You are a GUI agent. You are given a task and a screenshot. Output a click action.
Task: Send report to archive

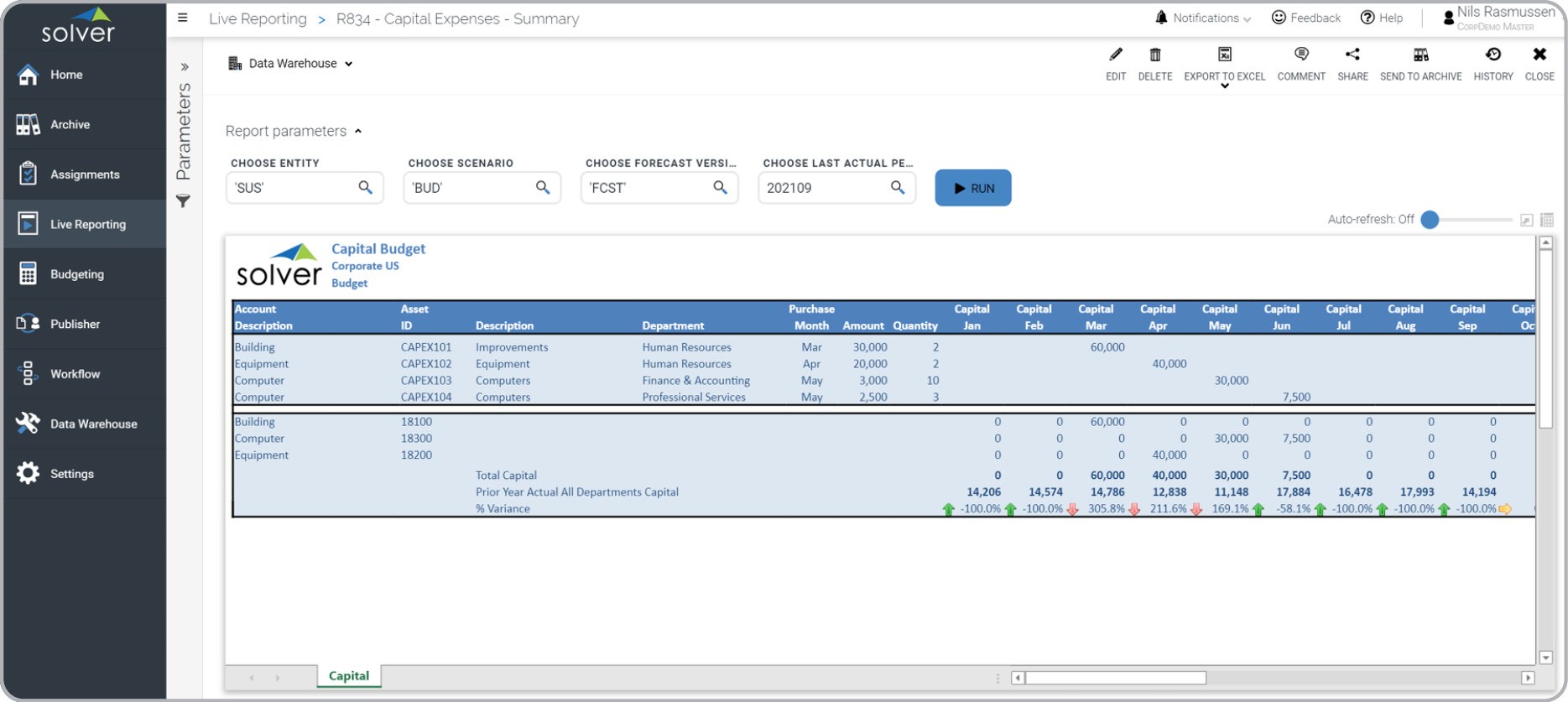1420,55
